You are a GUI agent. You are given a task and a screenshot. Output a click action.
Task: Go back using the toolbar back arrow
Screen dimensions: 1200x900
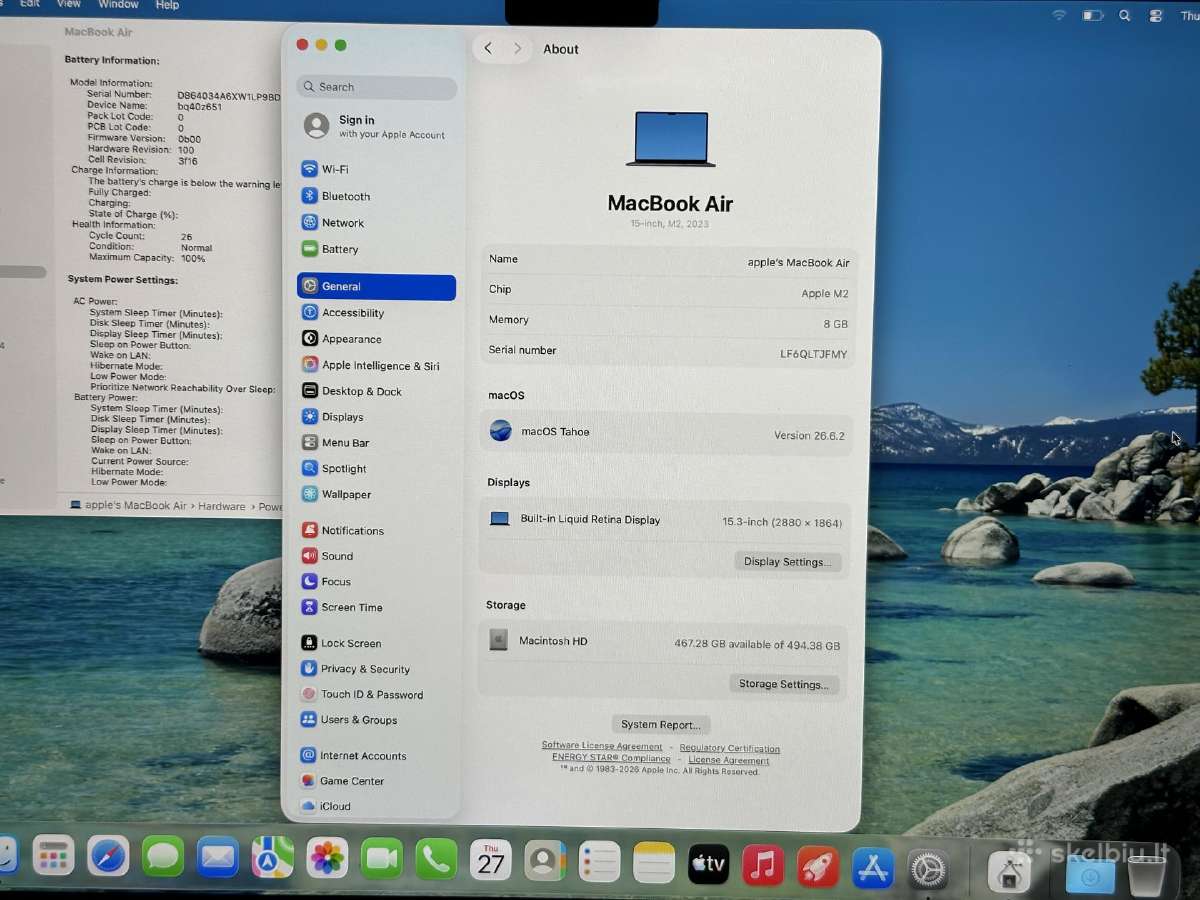pos(488,48)
